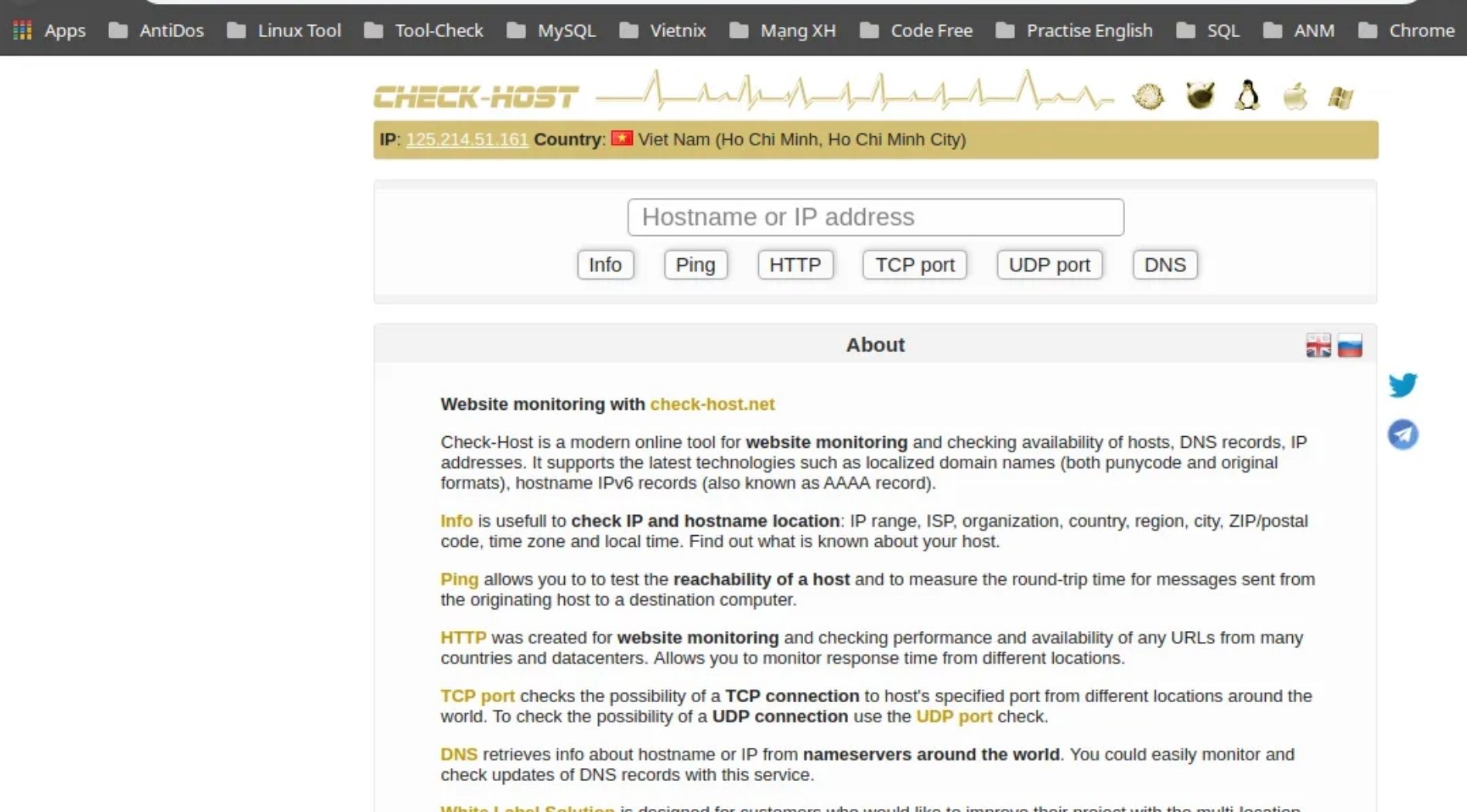Open the Apps grid in bookmarks bar

tap(50, 30)
